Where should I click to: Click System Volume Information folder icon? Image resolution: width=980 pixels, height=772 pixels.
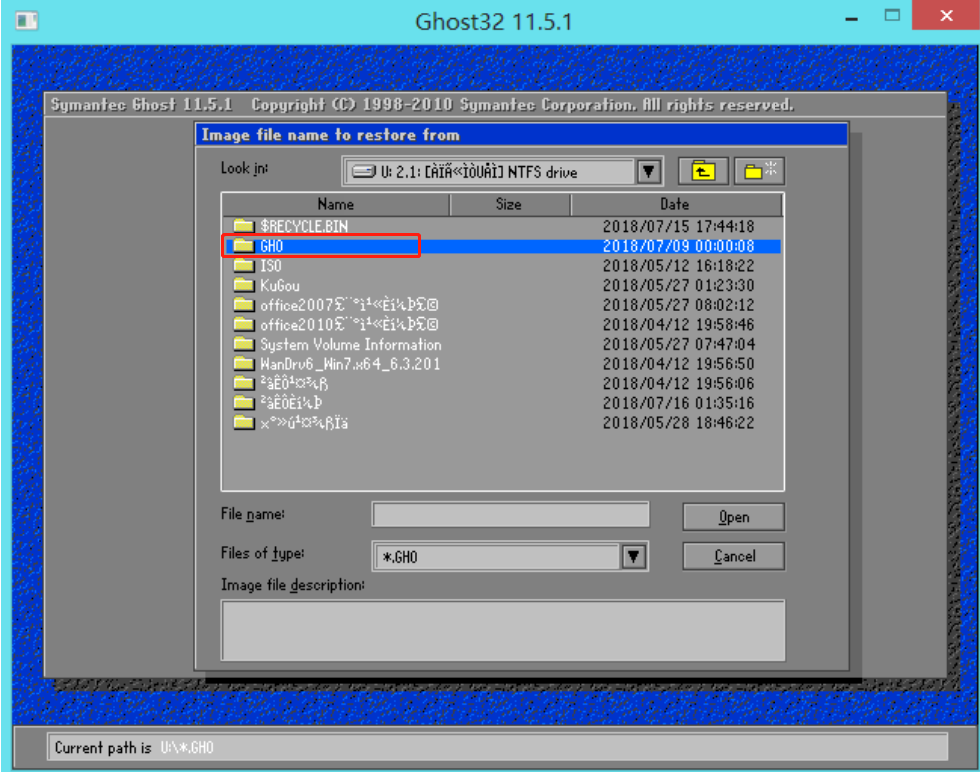point(243,344)
